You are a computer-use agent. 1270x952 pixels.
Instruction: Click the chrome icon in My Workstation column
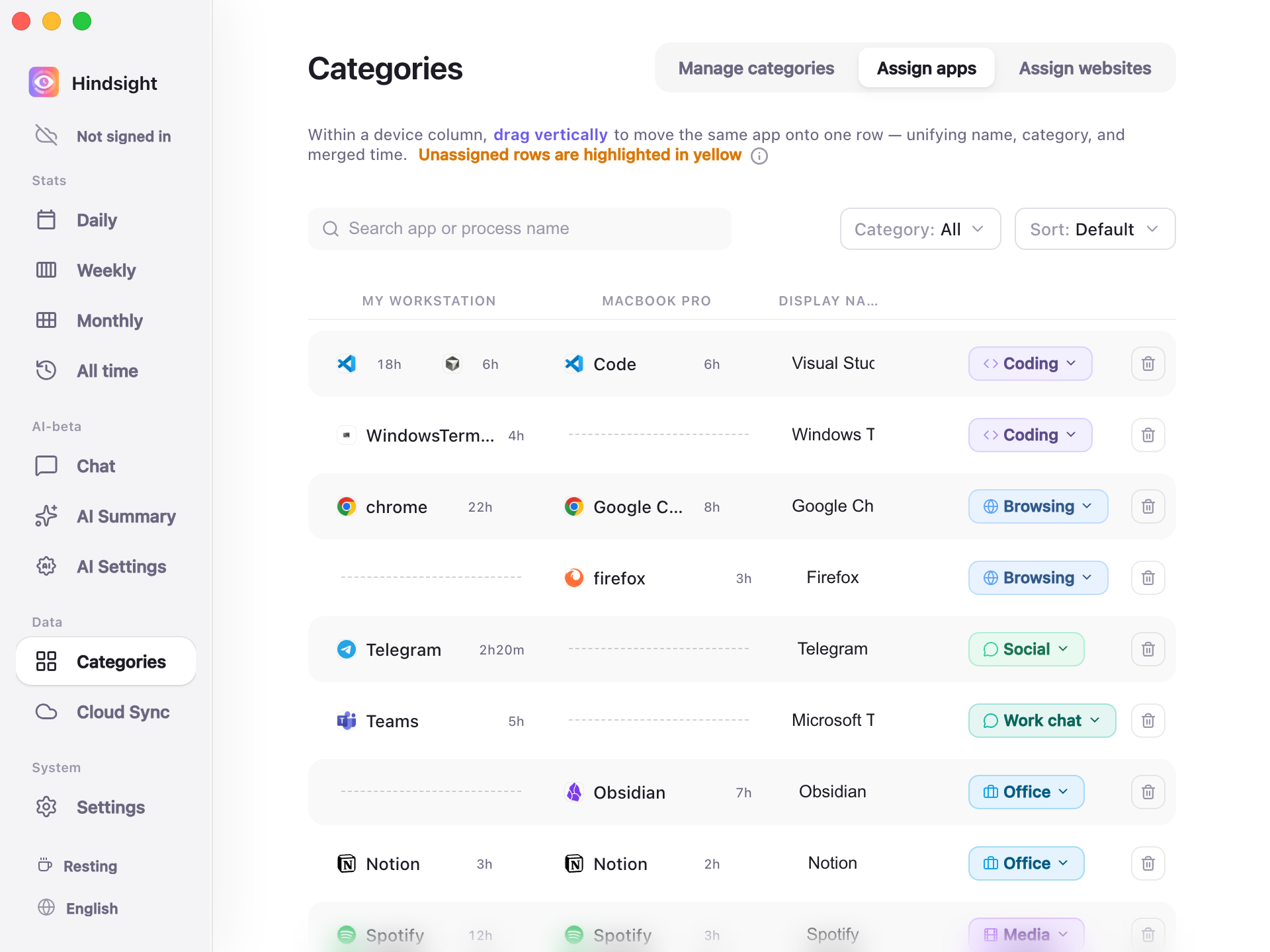[x=347, y=506]
